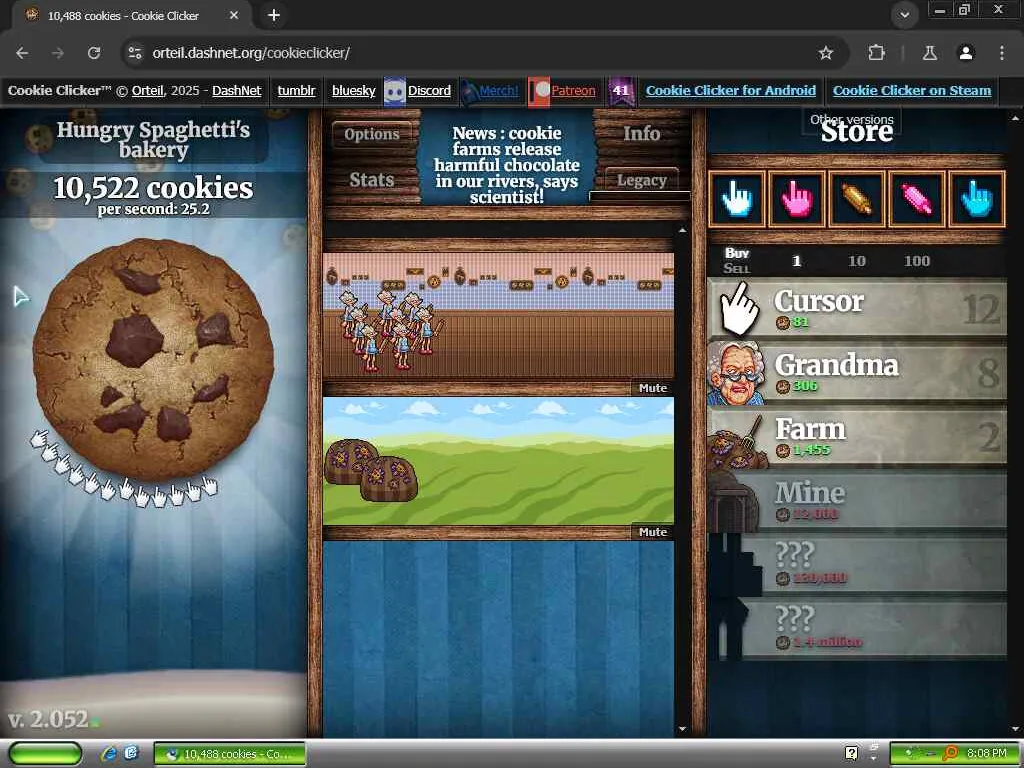The image size is (1024, 768).
Task: Select the locked Mine building
Action: [857, 501]
